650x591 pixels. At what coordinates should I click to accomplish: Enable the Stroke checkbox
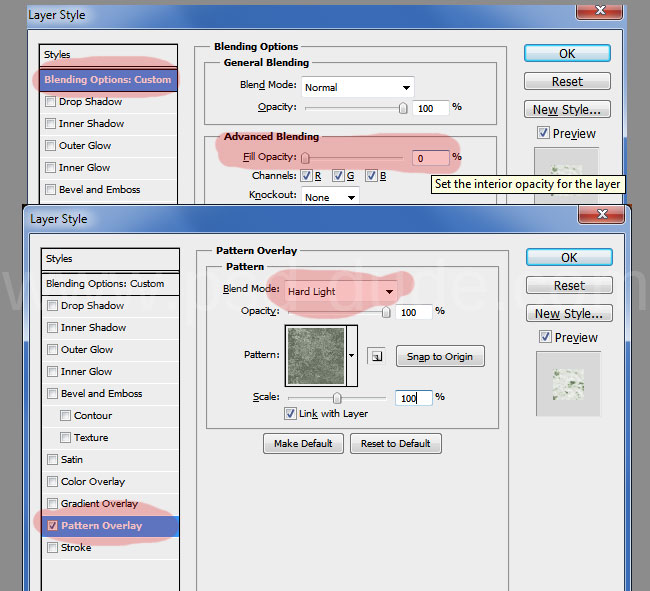pos(52,548)
